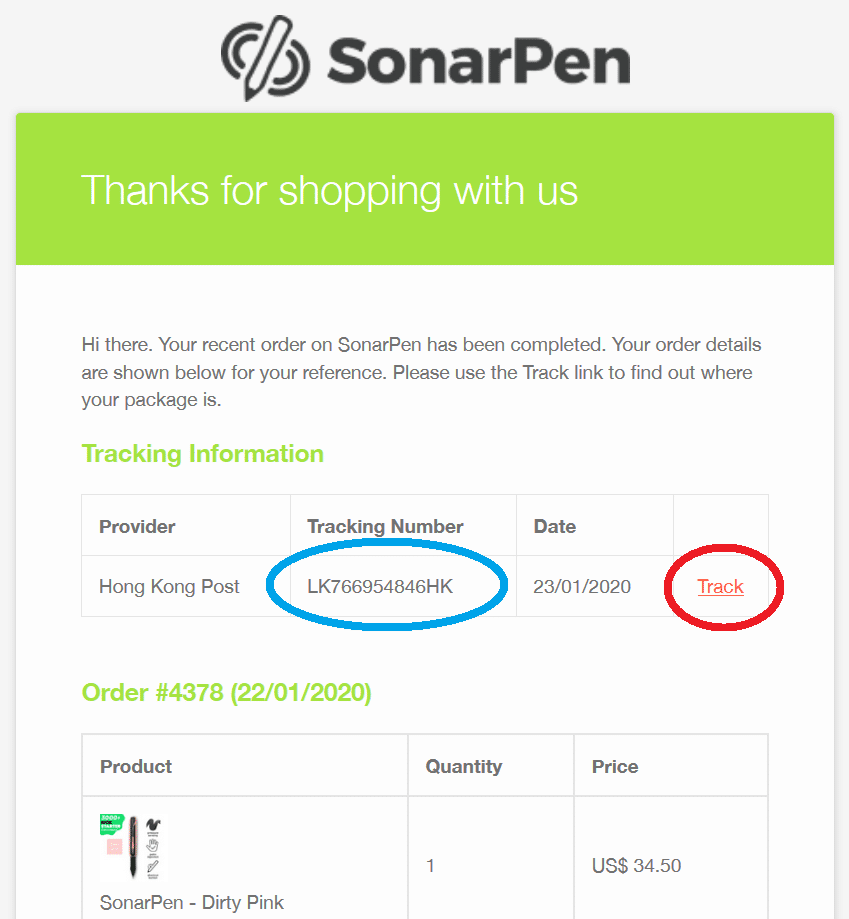Click the Thanks for shopping with us banner
The image size is (849, 919).
[329, 190]
